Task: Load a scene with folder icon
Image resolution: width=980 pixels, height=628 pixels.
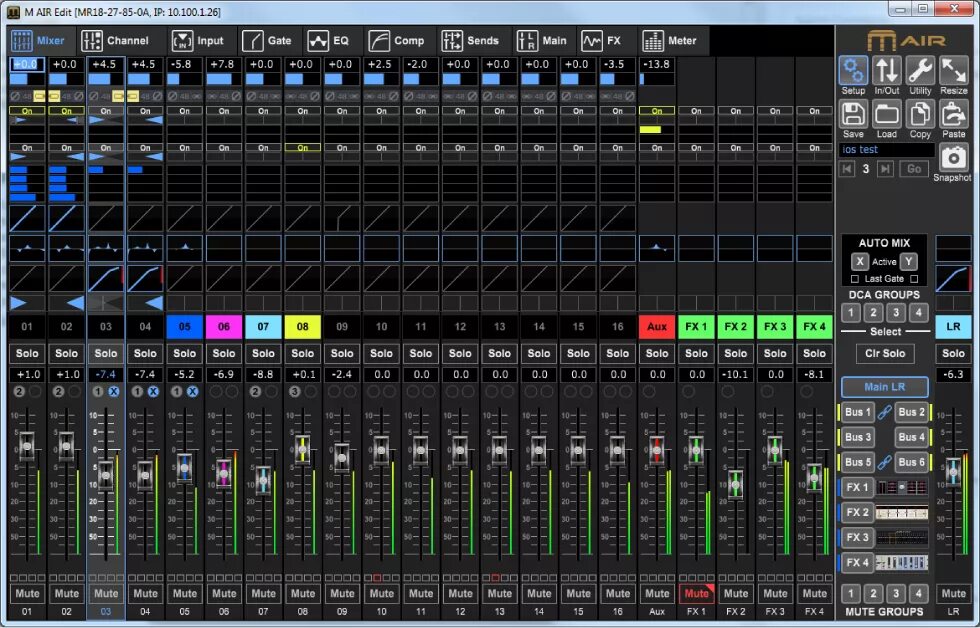Action: 886,113
